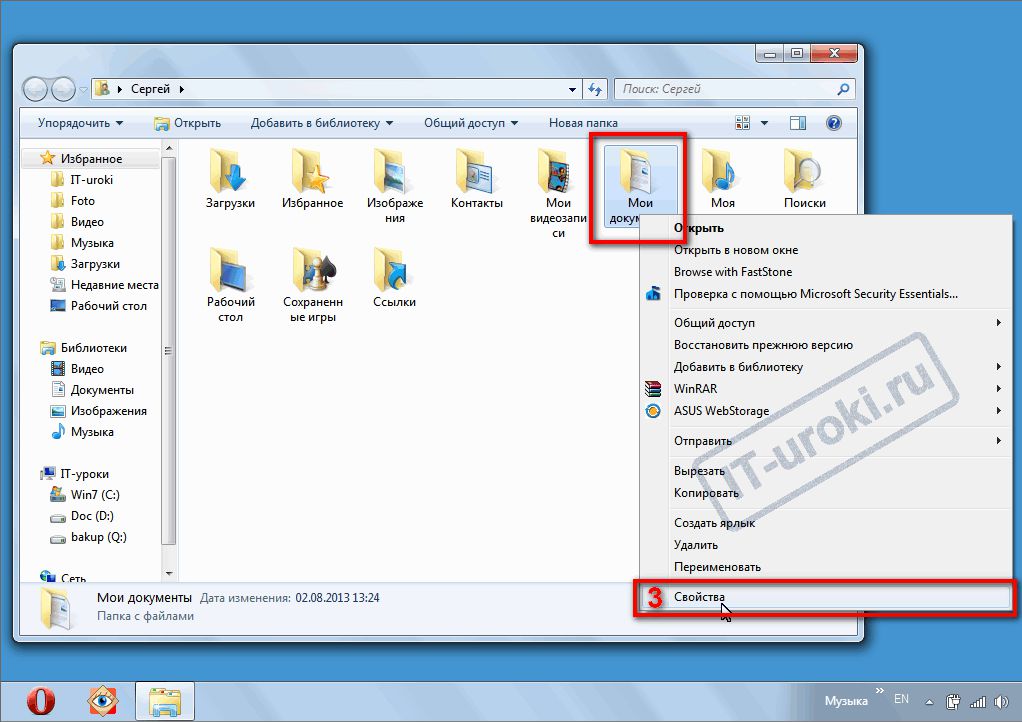
Task: Expand the Музыка toolbar chevron in taskbar
Action: tap(880, 691)
